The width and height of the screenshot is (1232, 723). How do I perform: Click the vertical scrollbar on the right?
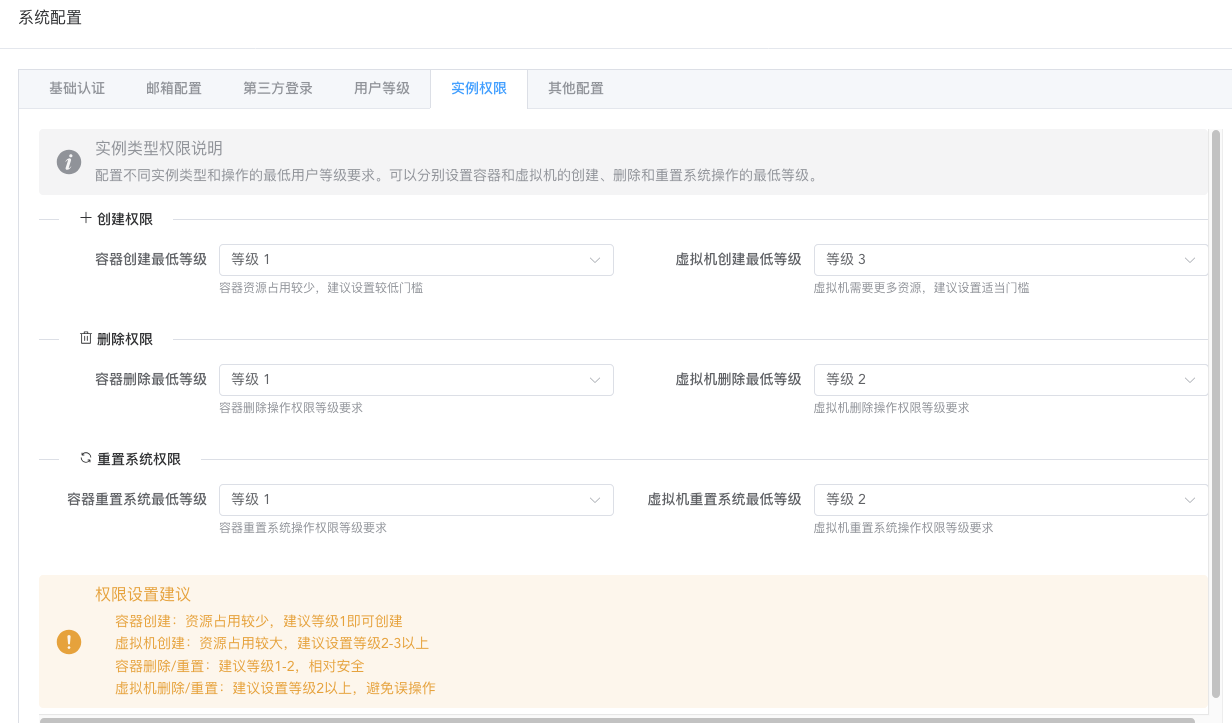(1216, 412)
